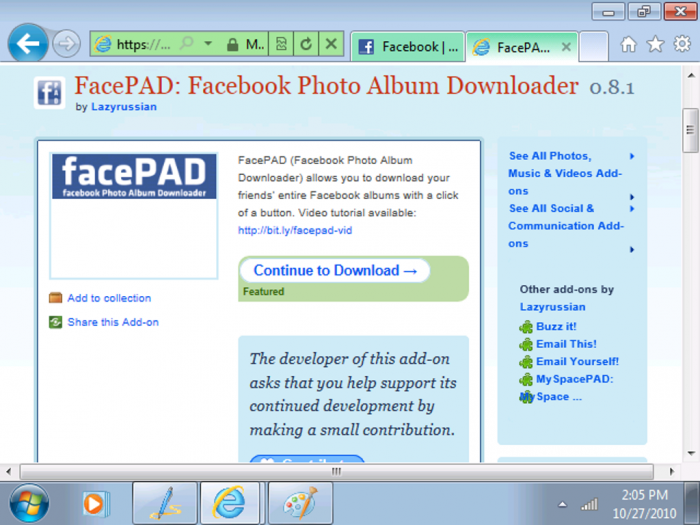Viewport: 700px width, 525px height.
Task: Open See All Photos, Music & Videos Add-ons
Action: point(565,173)
